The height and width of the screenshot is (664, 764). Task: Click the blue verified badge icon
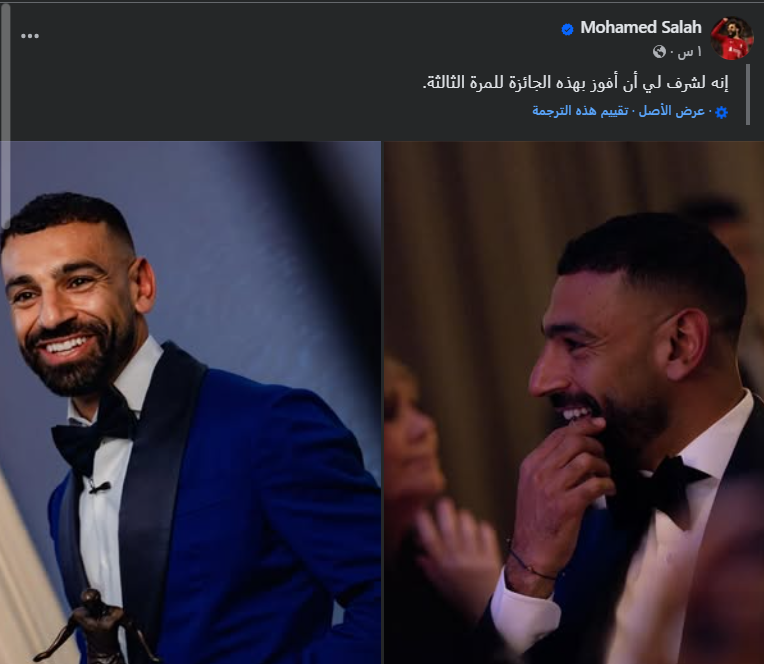(x=567, y=30)
